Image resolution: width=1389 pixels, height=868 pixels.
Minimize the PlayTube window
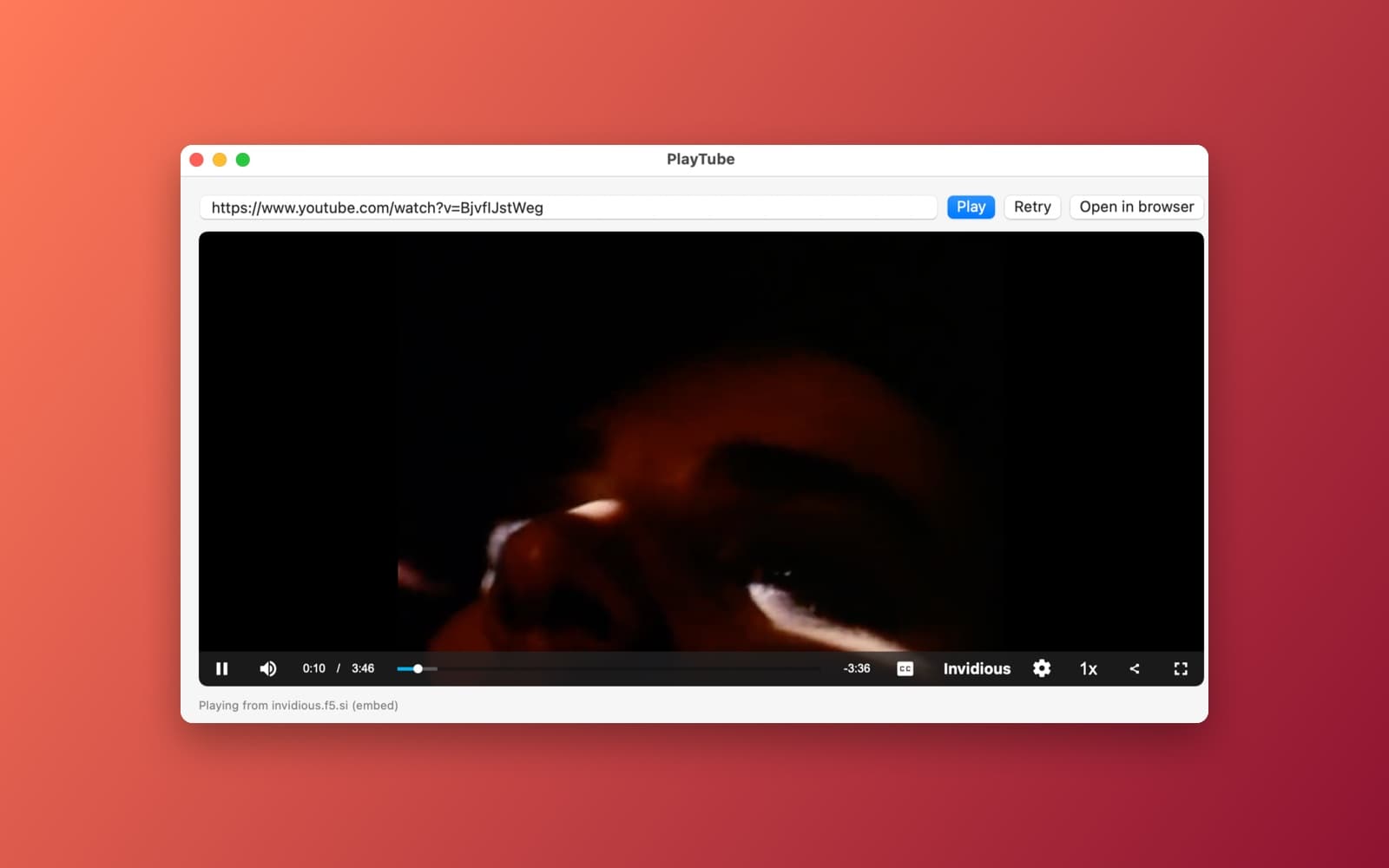[220, 160]
